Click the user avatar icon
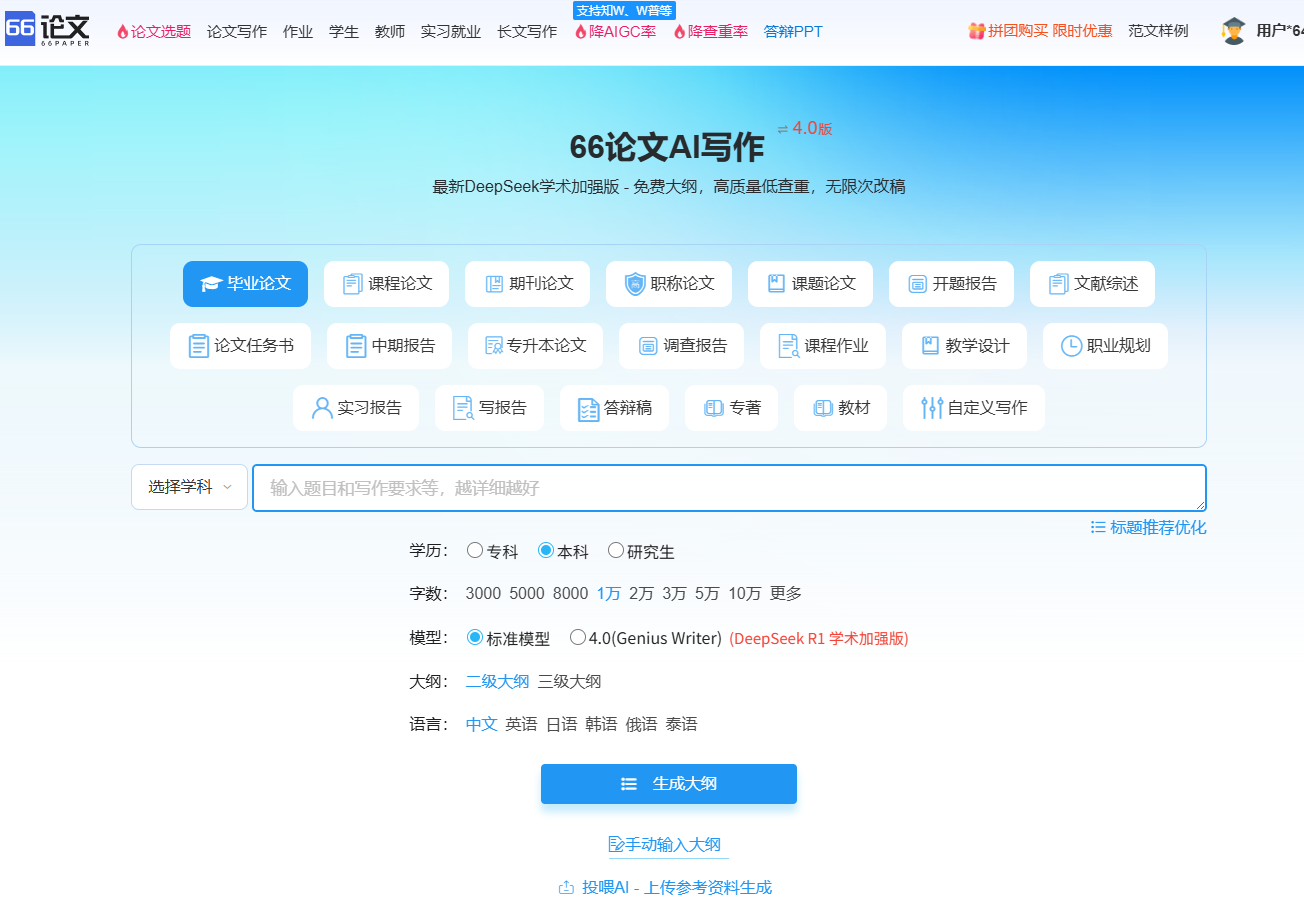The width and height of the screenshot is (1304, 901). (x=1233, y=31)
